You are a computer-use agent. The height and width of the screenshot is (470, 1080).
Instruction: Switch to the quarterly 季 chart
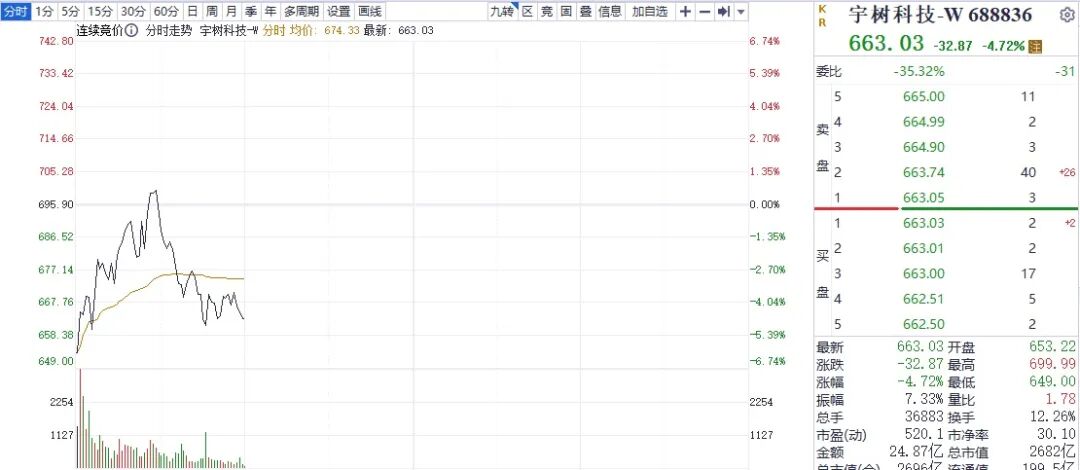click(x=251, y=11)
